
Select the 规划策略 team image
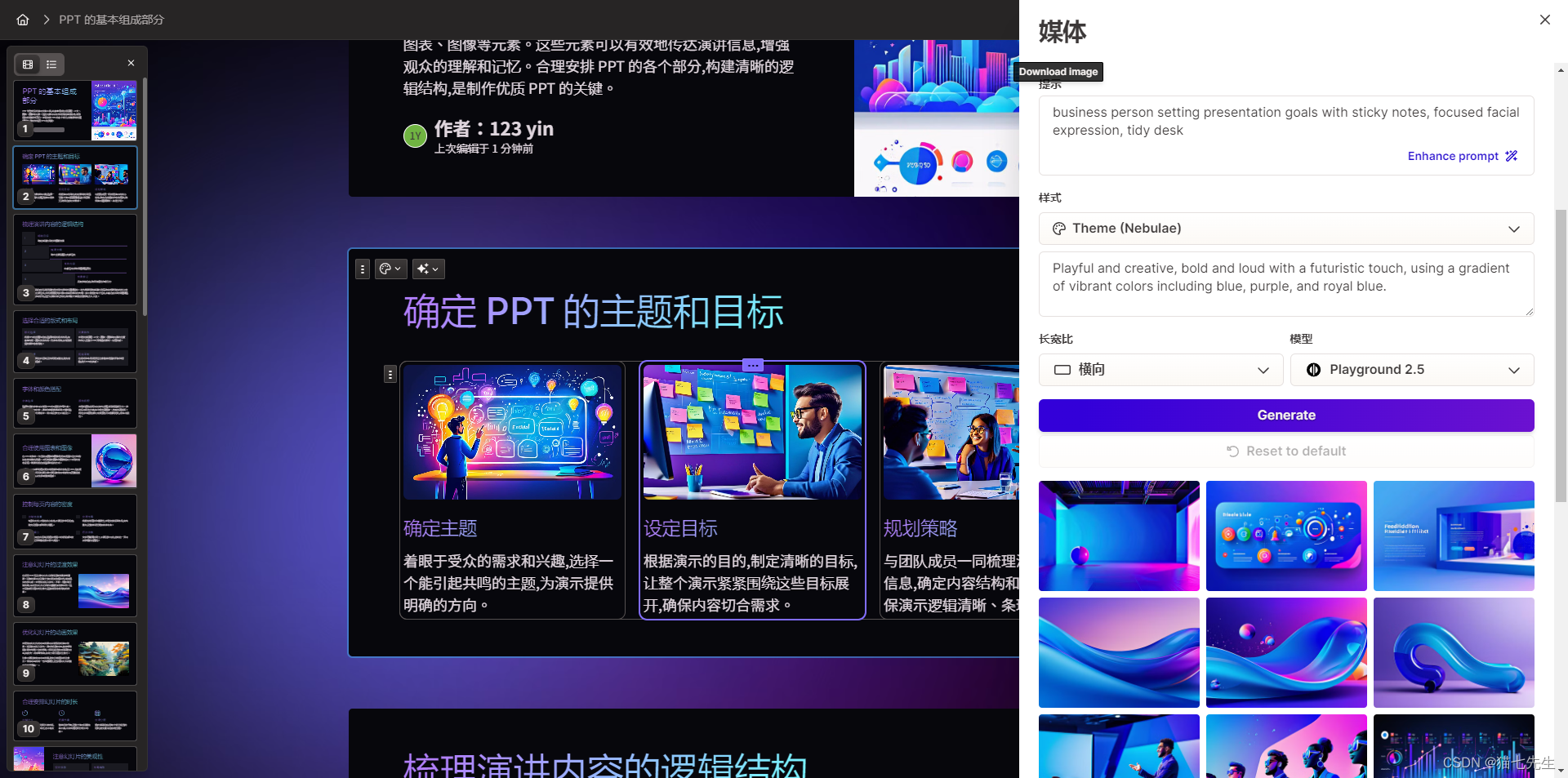(x=951, y=432)
